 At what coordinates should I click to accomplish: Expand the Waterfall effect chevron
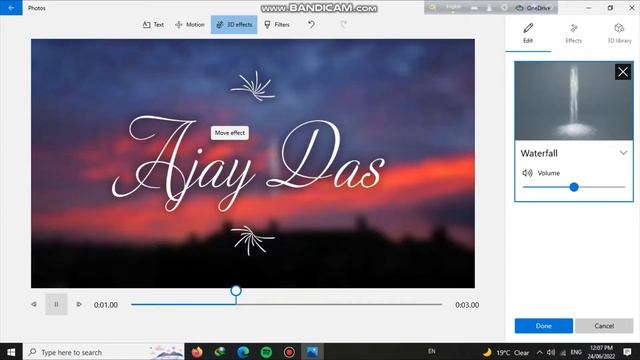coord(623,153)
